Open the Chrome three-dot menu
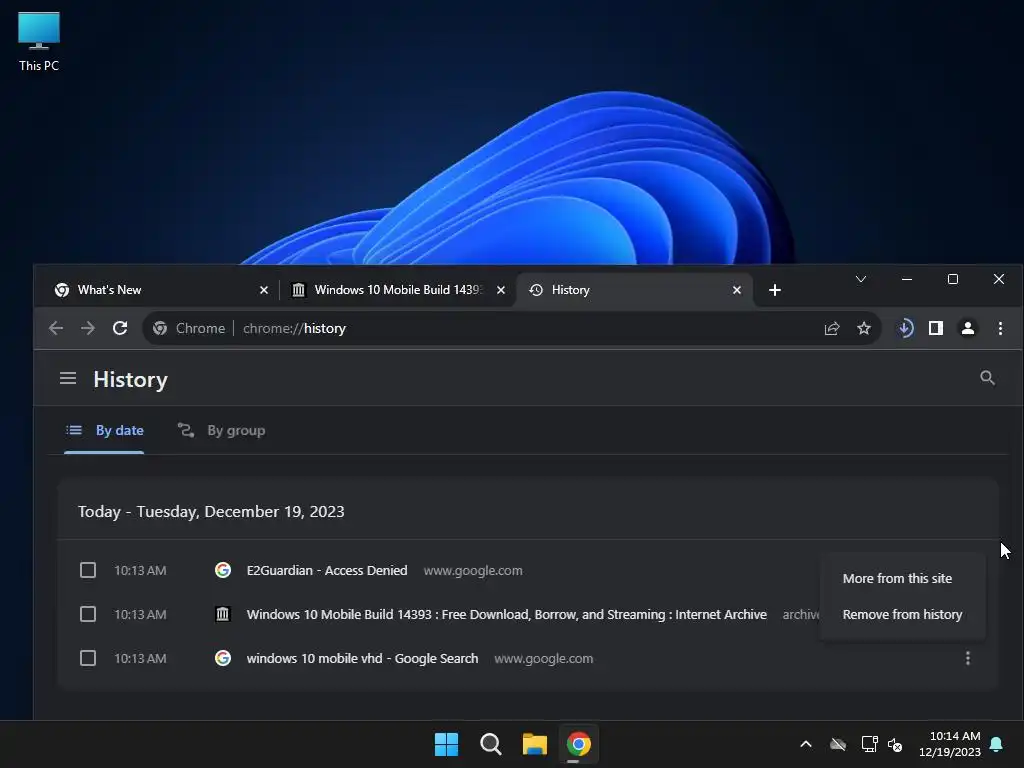 click(1000, 328)
